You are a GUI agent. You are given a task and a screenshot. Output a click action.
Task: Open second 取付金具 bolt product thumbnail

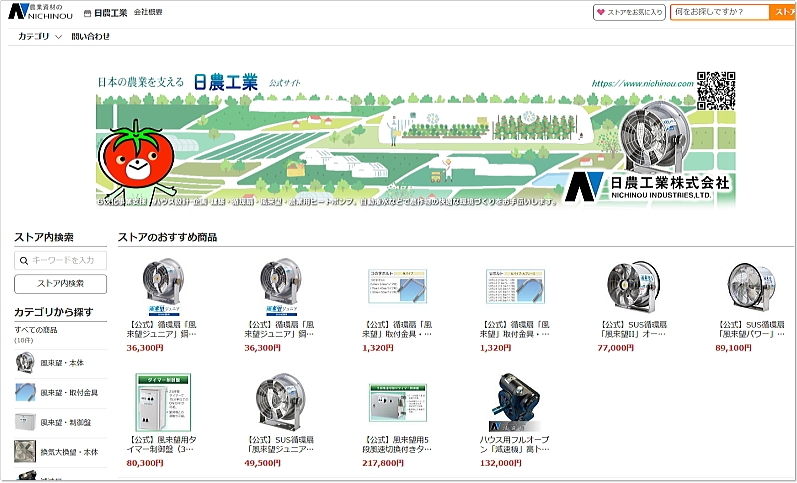click(515, 286)
